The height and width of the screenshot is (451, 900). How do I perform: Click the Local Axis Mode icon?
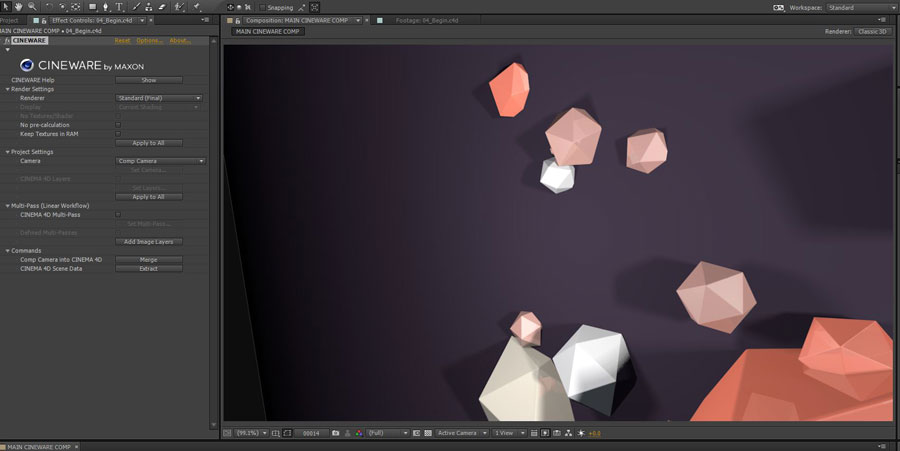click(x=230, y=7)
